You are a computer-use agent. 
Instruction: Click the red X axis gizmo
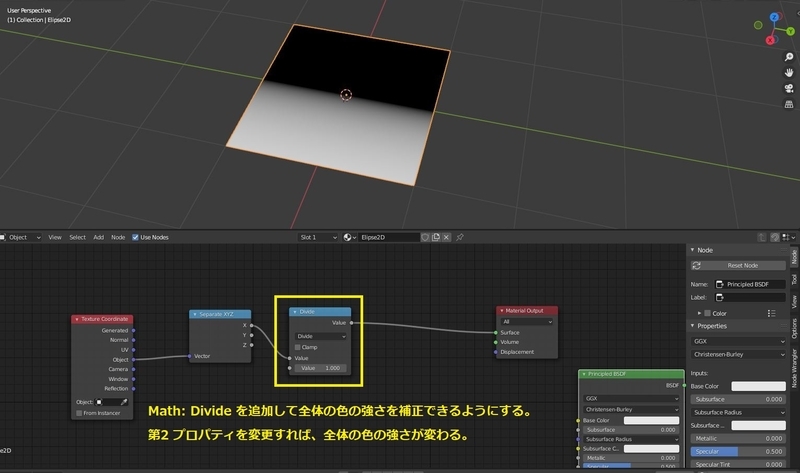point(770,40)
